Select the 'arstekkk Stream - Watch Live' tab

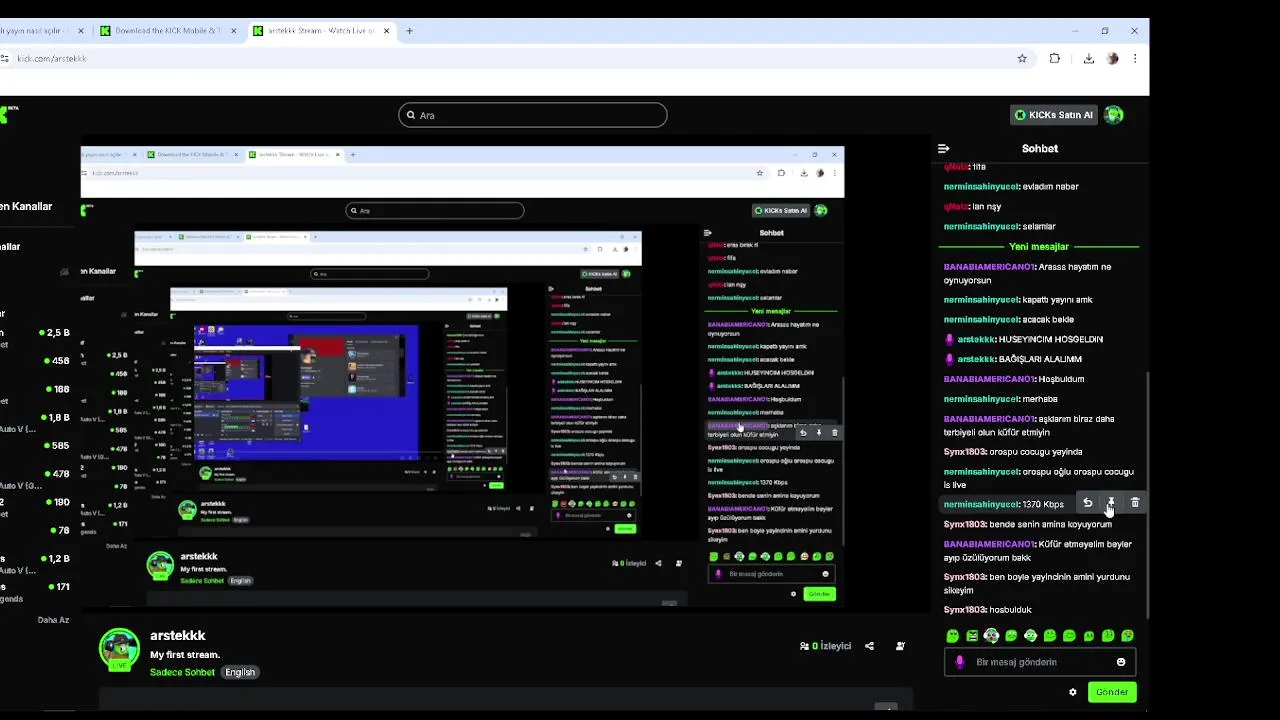pos(320,31)
